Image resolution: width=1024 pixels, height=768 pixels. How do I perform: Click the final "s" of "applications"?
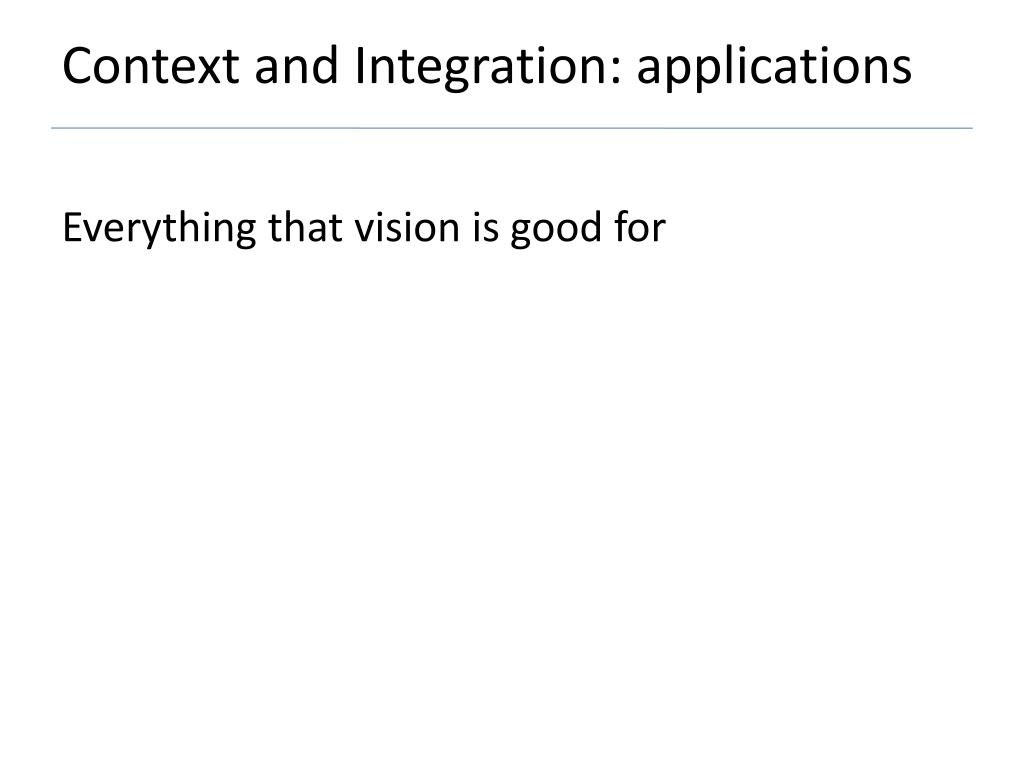902,72
